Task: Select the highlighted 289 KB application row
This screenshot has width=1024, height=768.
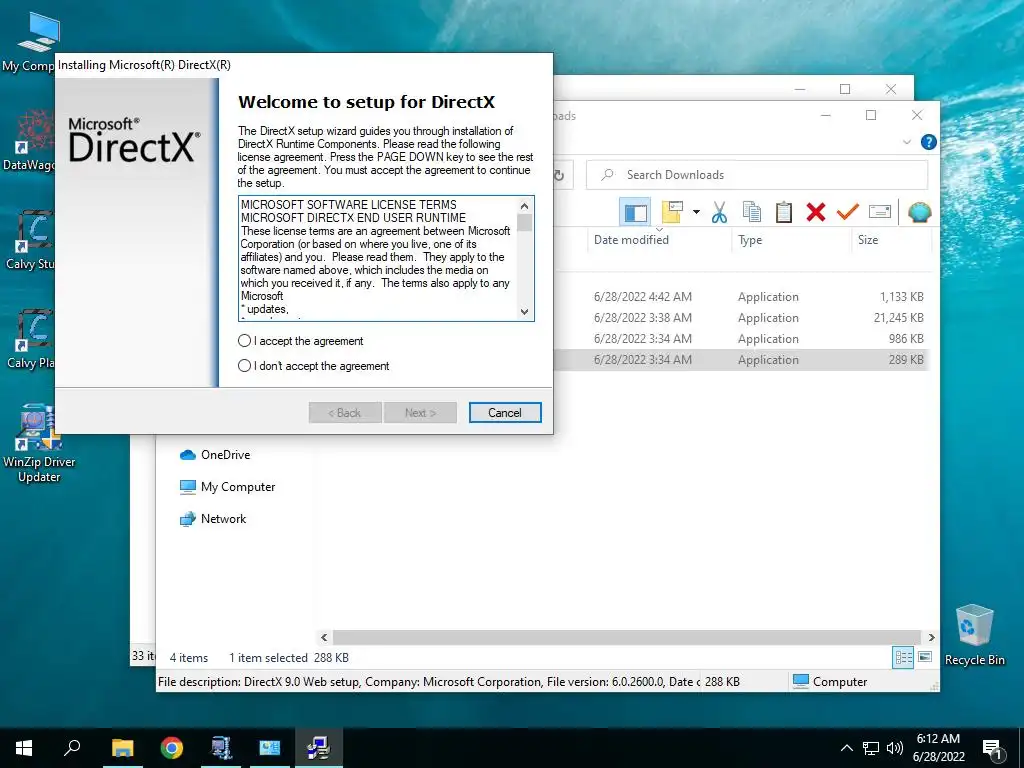Action: click(x=741, y=359)
